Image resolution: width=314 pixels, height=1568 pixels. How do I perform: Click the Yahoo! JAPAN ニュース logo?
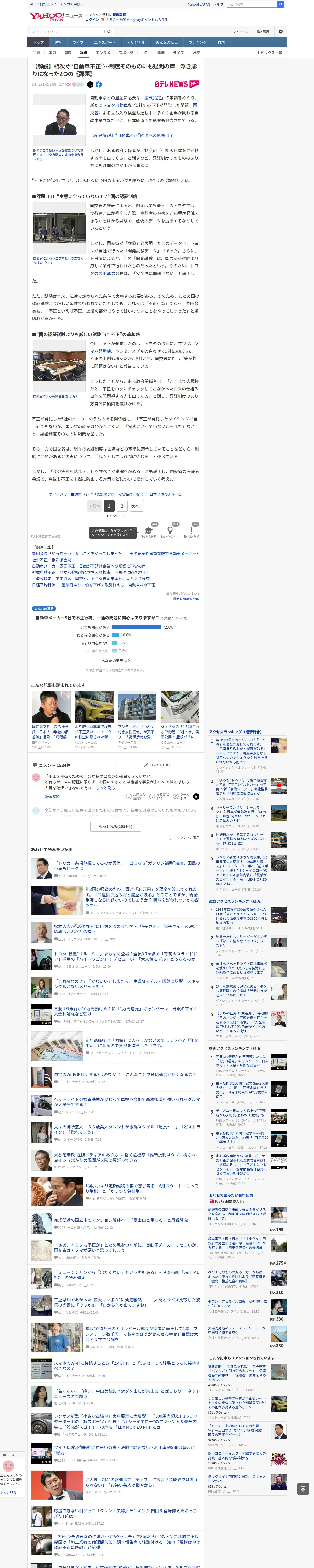click(55, 16)
